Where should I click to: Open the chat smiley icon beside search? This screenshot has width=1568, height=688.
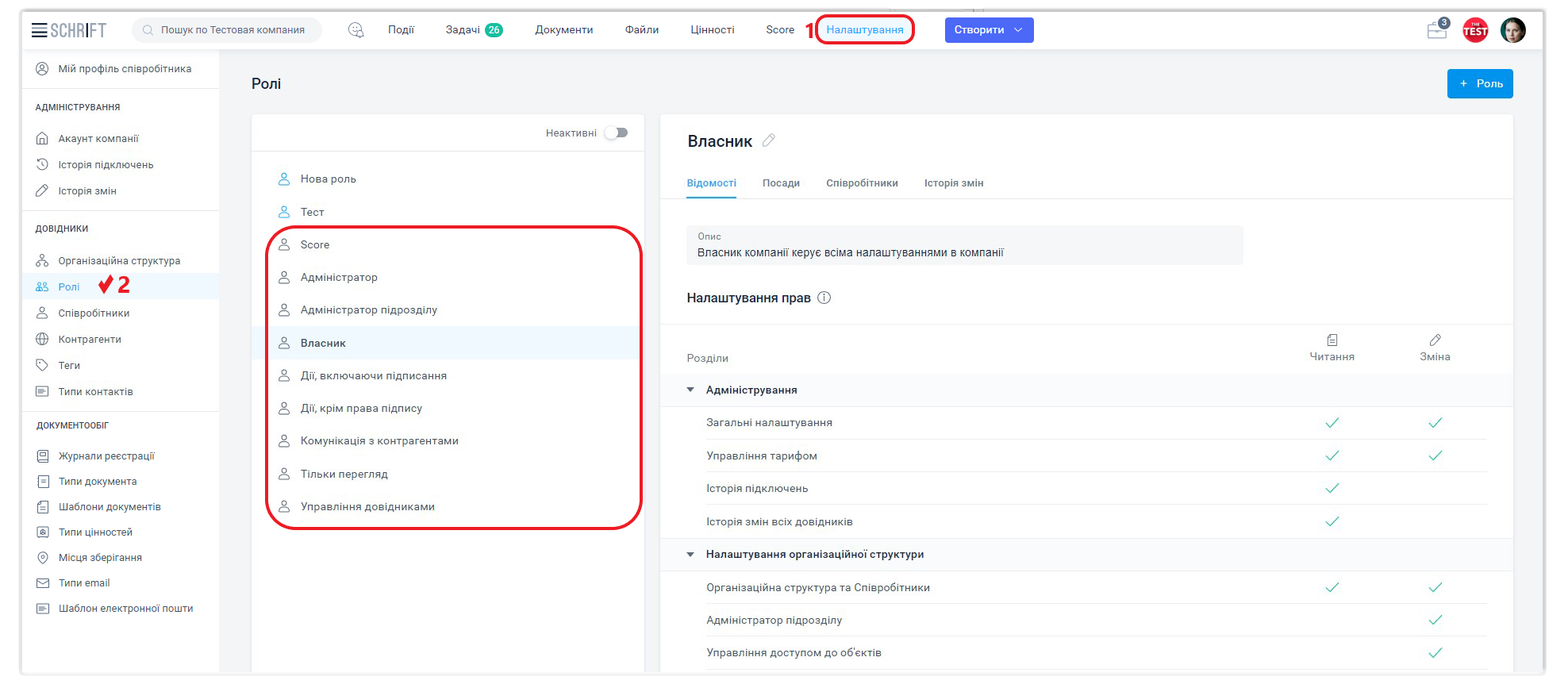(355, 30)
